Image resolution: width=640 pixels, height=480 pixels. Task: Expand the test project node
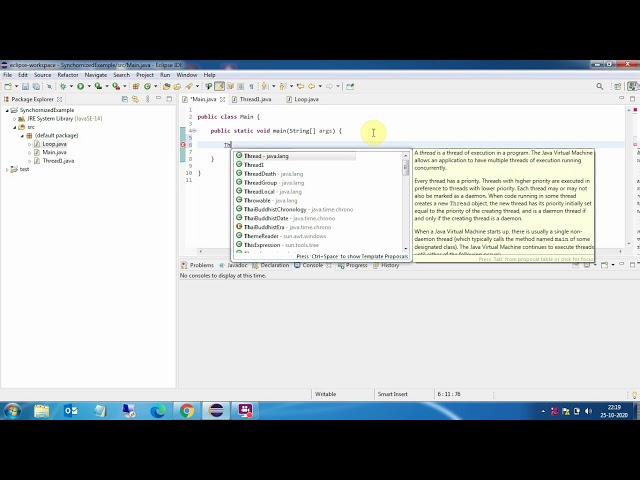point(7,169)
